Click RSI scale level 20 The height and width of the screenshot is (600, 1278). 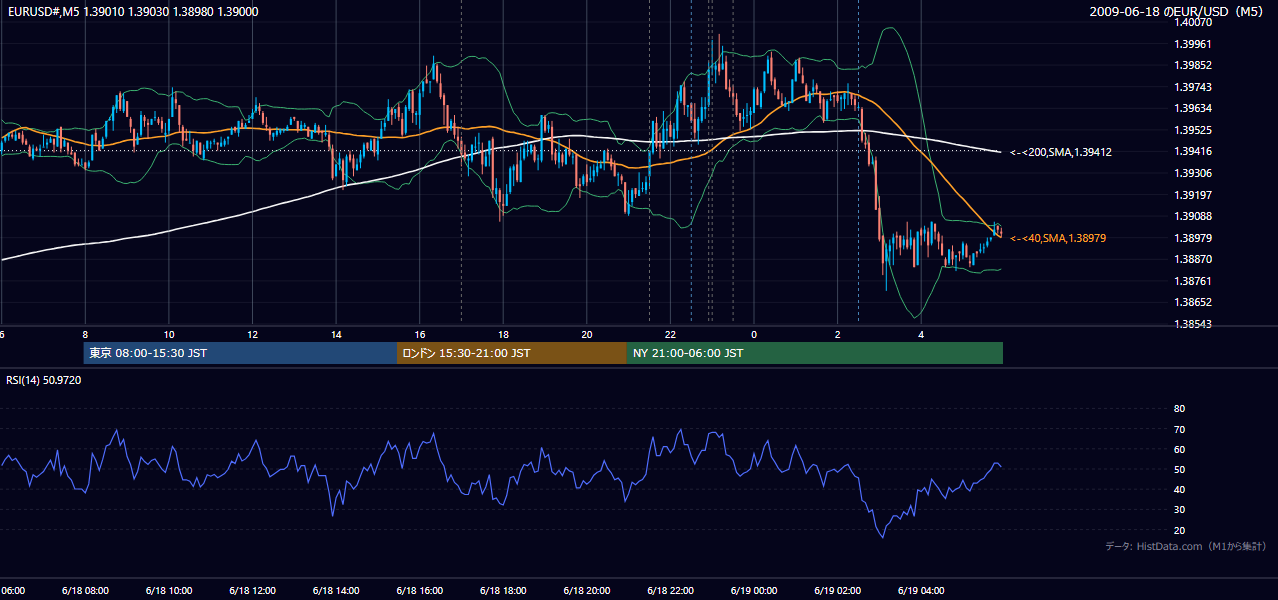(x=1179, y=530)
